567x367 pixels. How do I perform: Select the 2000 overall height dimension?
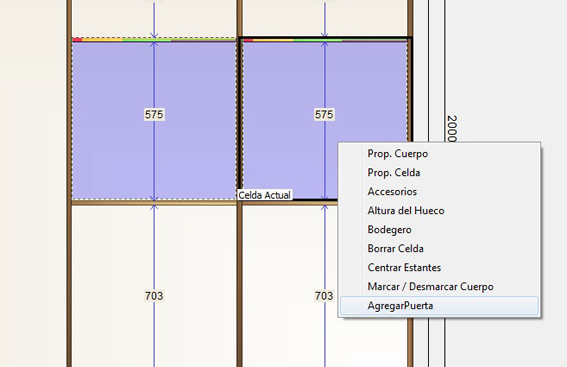point(452,129)
